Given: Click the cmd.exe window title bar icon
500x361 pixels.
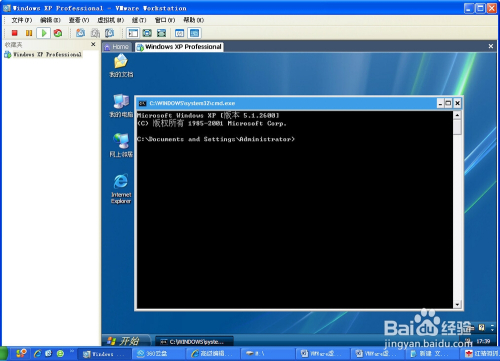Looking at the screenshot, I should [x=142, y=103].
